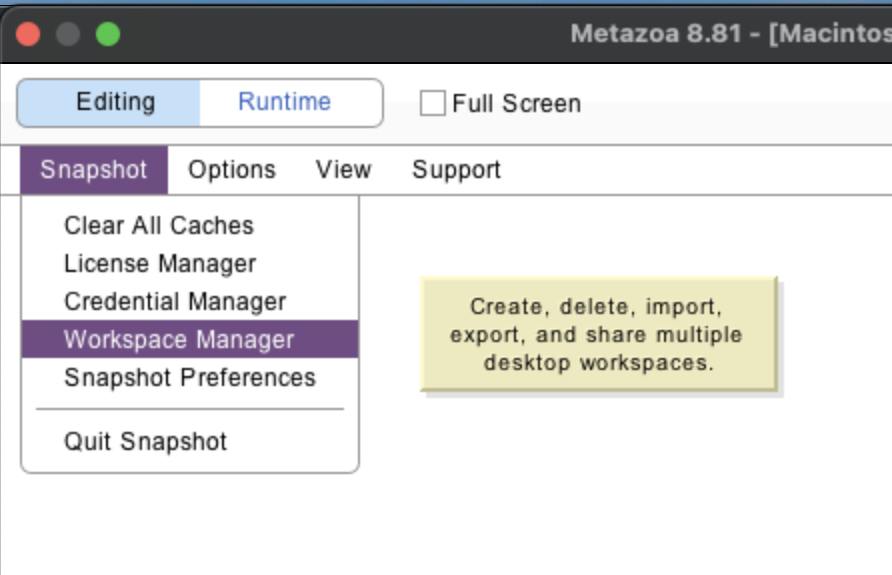
Task: Launch Credential Manager
Action: click(175, 302)
